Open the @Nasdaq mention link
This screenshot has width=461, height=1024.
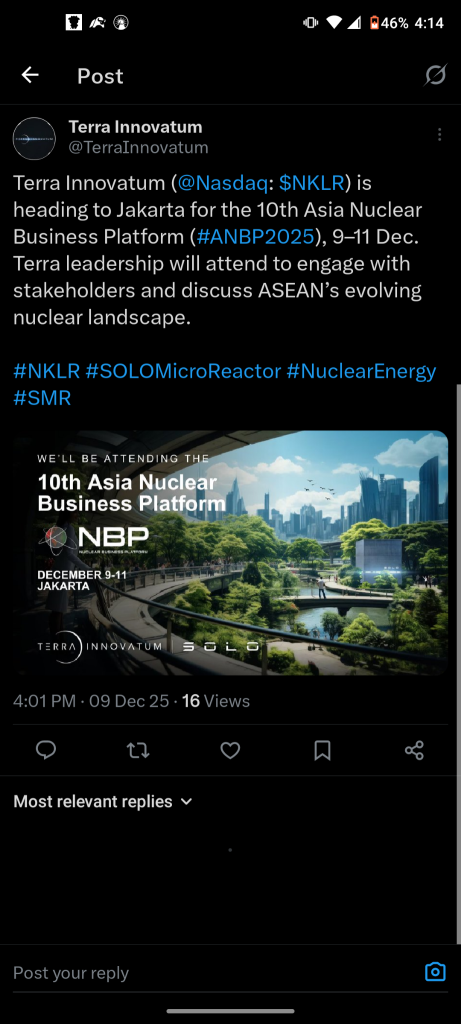click(x=222, y=183)
